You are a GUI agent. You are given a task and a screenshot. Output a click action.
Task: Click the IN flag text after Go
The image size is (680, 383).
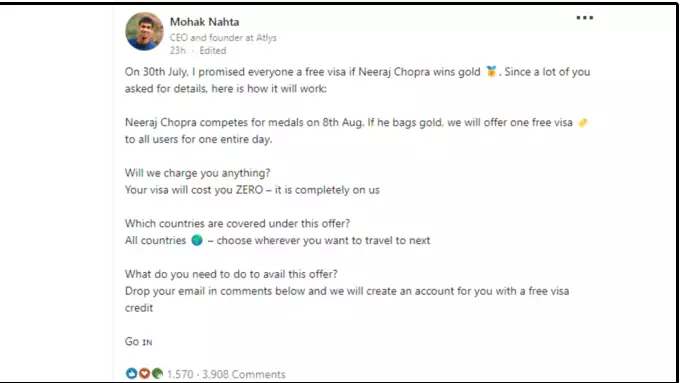pyautogui.click(x=147, y=342)
